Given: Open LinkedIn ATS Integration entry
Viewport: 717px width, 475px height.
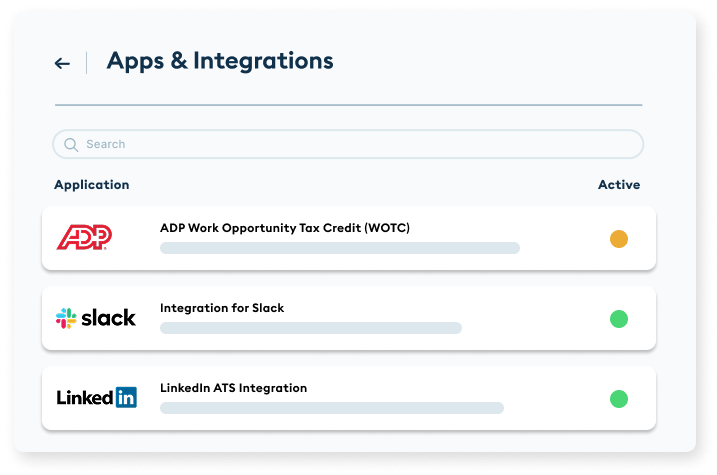Looking at the screenshot, I should point(233,388).
